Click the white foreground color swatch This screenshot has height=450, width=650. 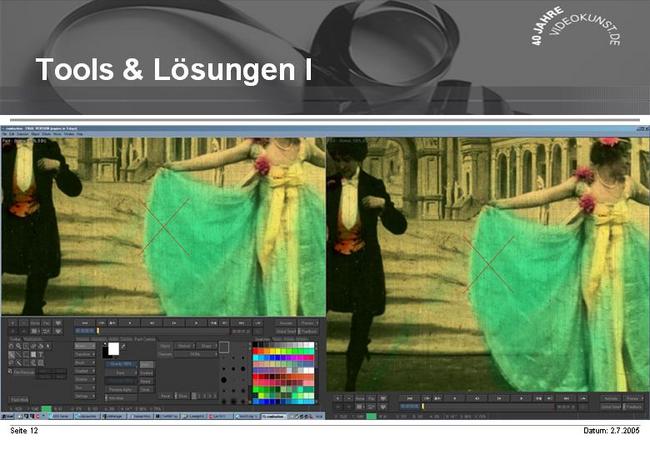tap(114, 349)
